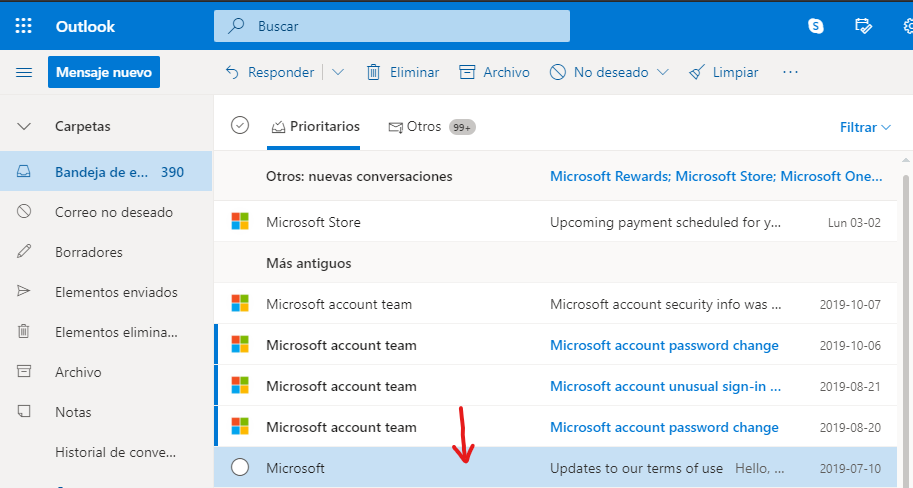This screenshot has width=913, height=488.
Task: Select Bandeja de entrada folder
Action: (x=106, y=172)
